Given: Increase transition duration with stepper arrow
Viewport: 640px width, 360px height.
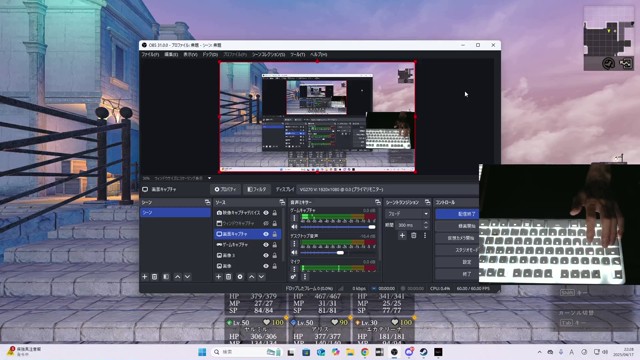Looking at the screenshot, I should 426,223.
